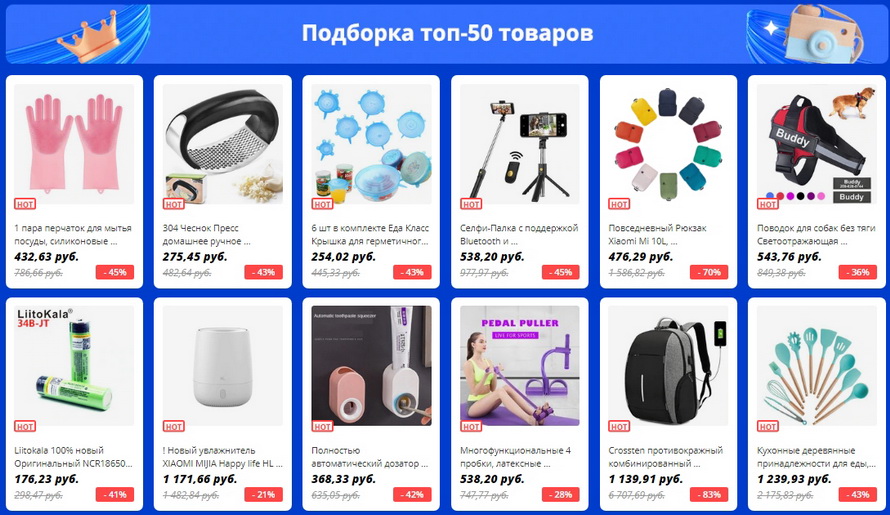Screen dimensions: 890x515
Task: Open link 'Полностью автоматический дозатор'
Action: pos(369,457)
